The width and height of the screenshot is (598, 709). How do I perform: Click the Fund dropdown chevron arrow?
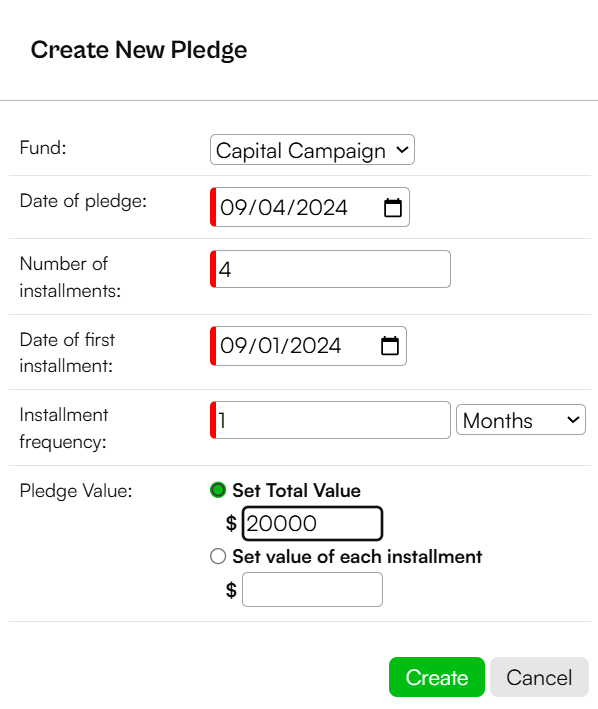point(402,150)
